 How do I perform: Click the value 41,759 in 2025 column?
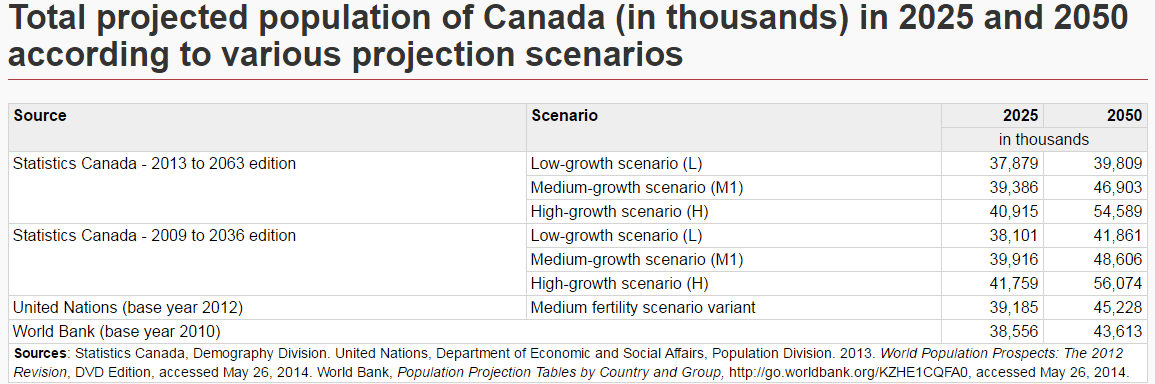(992, 283)
